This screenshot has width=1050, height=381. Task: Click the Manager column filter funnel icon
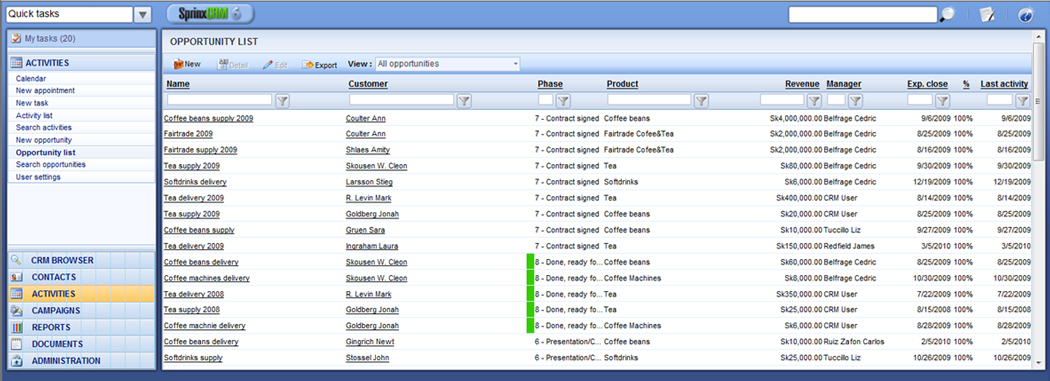pyautogui.click(x=855, y=100)
